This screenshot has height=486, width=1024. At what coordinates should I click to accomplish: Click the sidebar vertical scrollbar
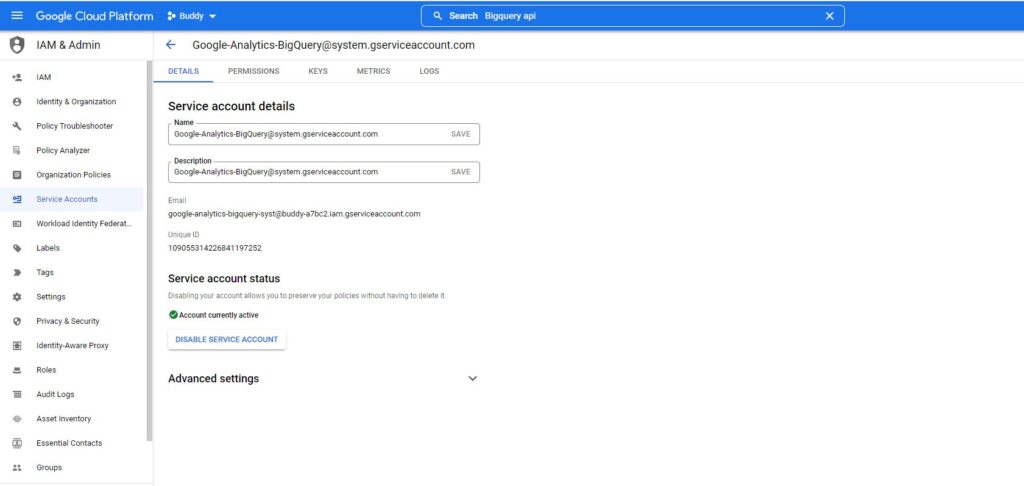149,251
